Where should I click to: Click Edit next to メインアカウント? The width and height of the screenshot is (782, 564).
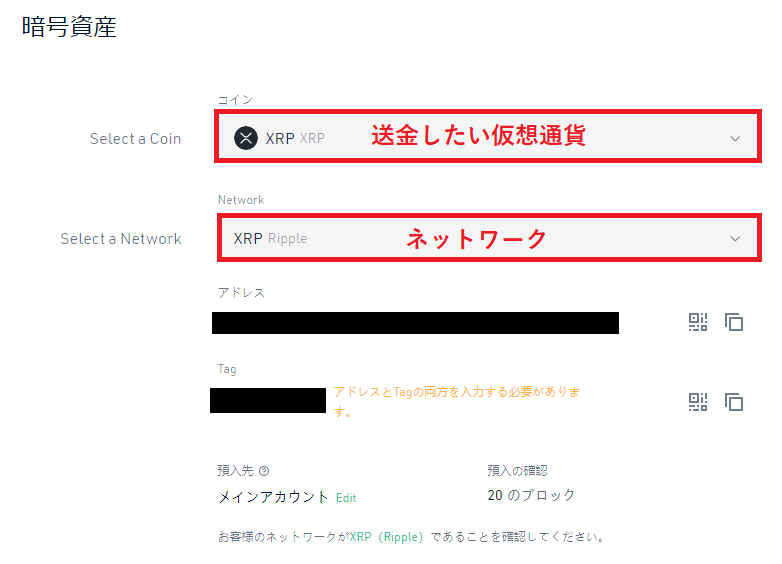(x=346, y=498)
